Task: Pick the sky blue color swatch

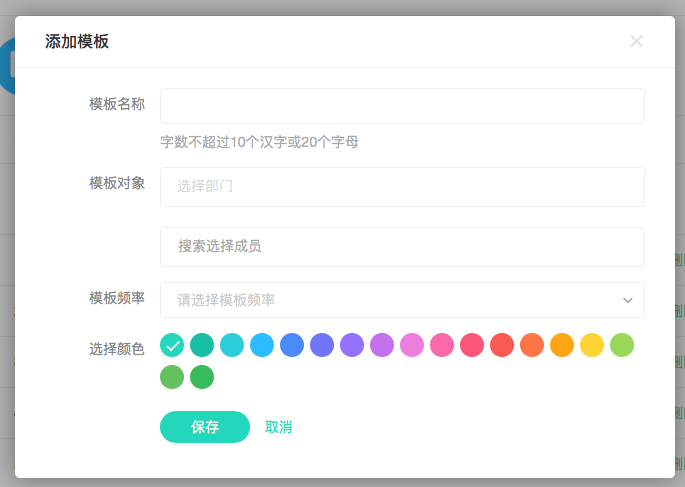Action: [262, 346]
